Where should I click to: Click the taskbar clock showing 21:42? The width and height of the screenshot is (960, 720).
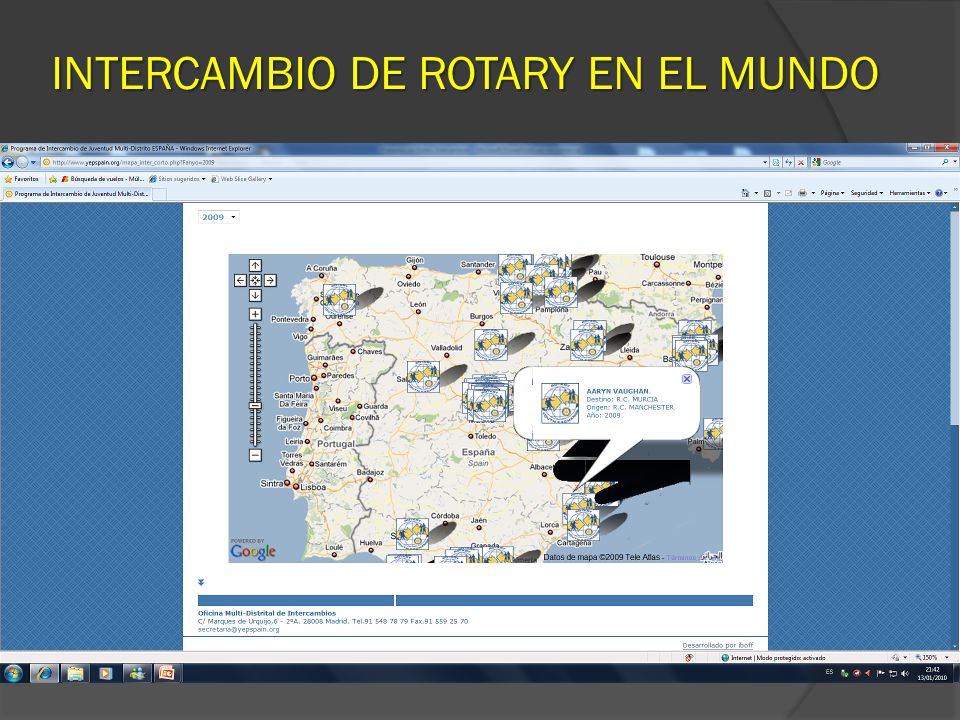click(932, 673)
